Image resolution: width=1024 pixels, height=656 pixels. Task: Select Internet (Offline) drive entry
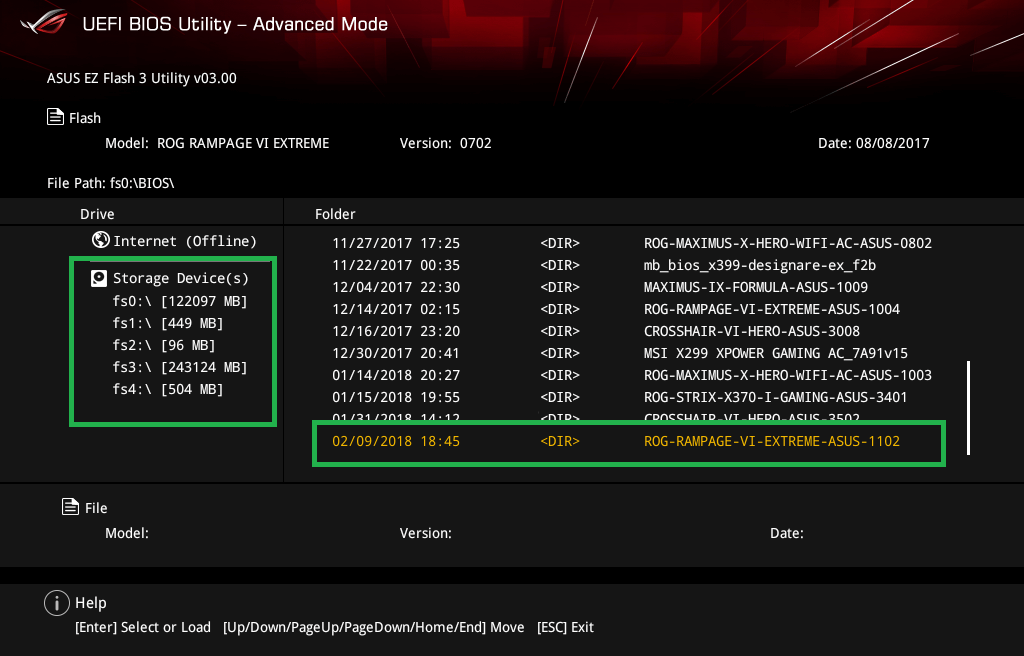174,240
